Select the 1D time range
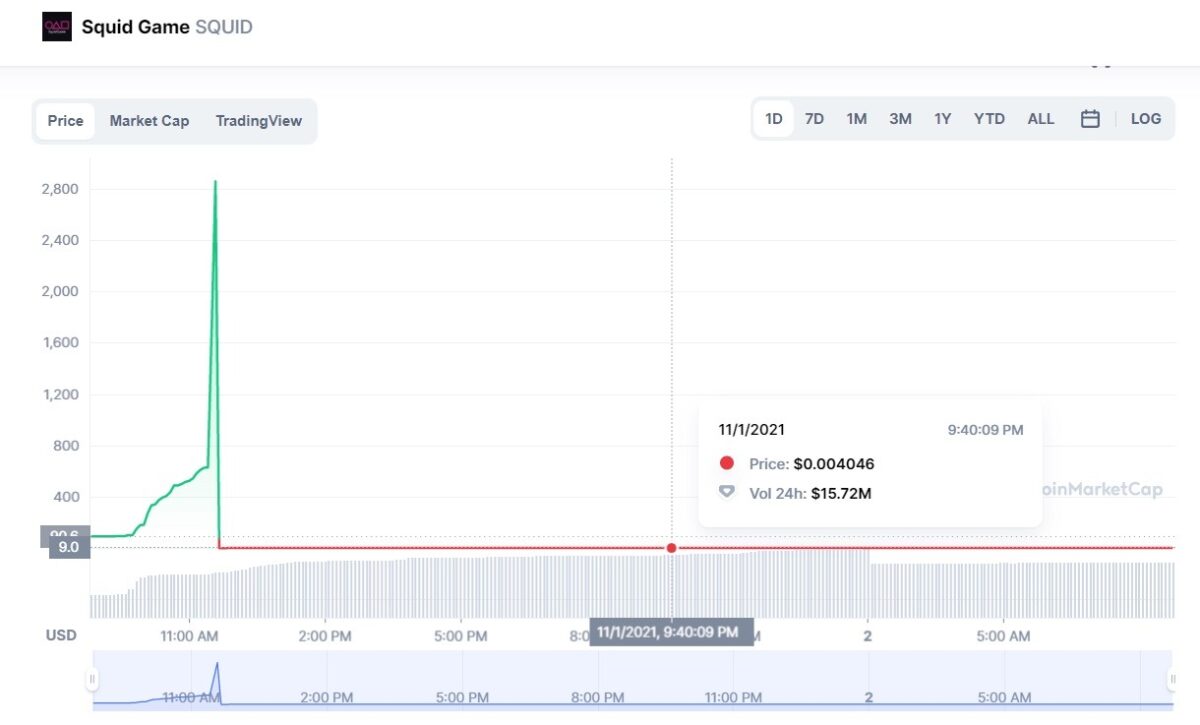This screenshot has width=1200, height=725. click(x=774, y=119)
